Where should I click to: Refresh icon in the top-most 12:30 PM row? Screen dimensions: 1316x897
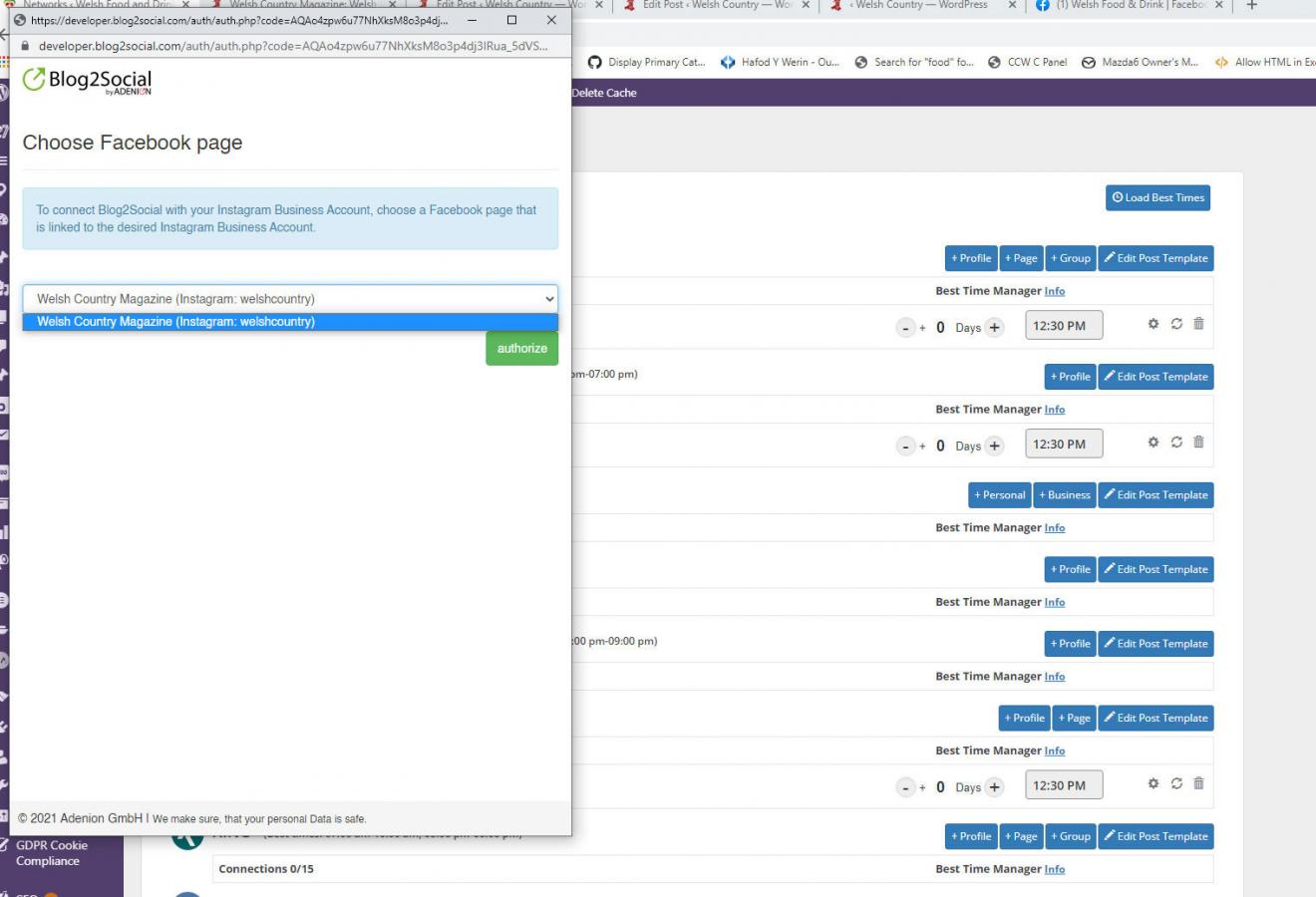click(1176, 324)
